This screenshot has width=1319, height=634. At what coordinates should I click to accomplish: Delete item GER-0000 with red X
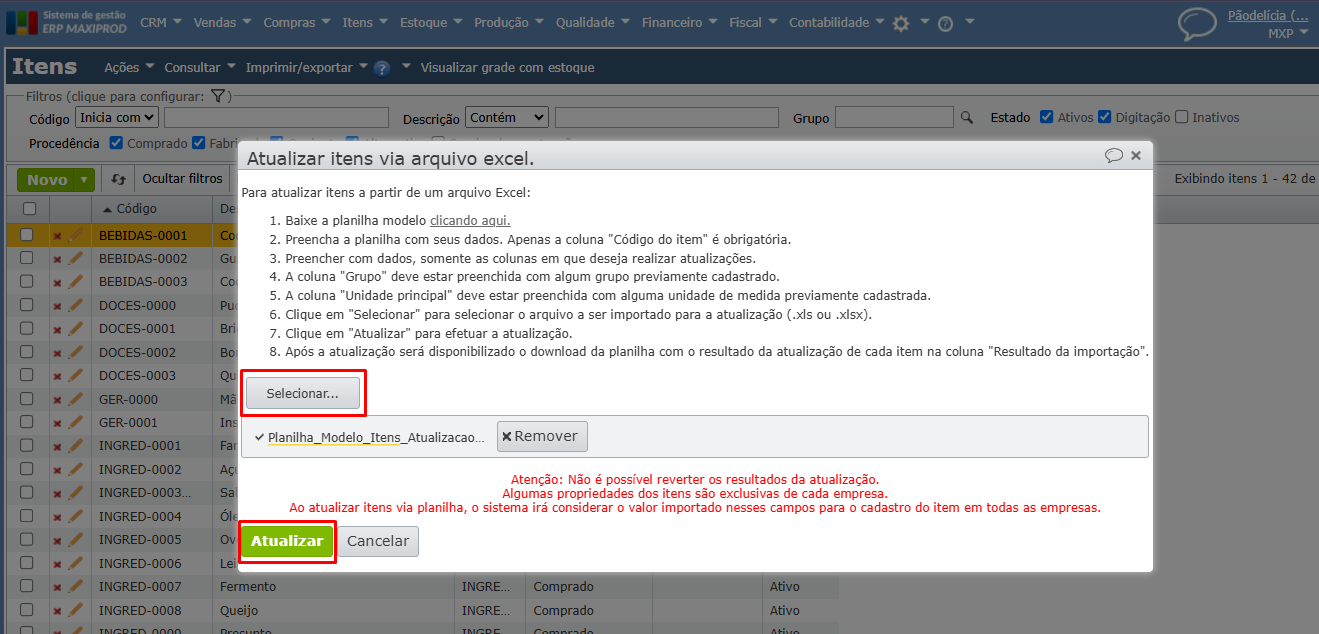pyautogui.click(x=57, y=400)
